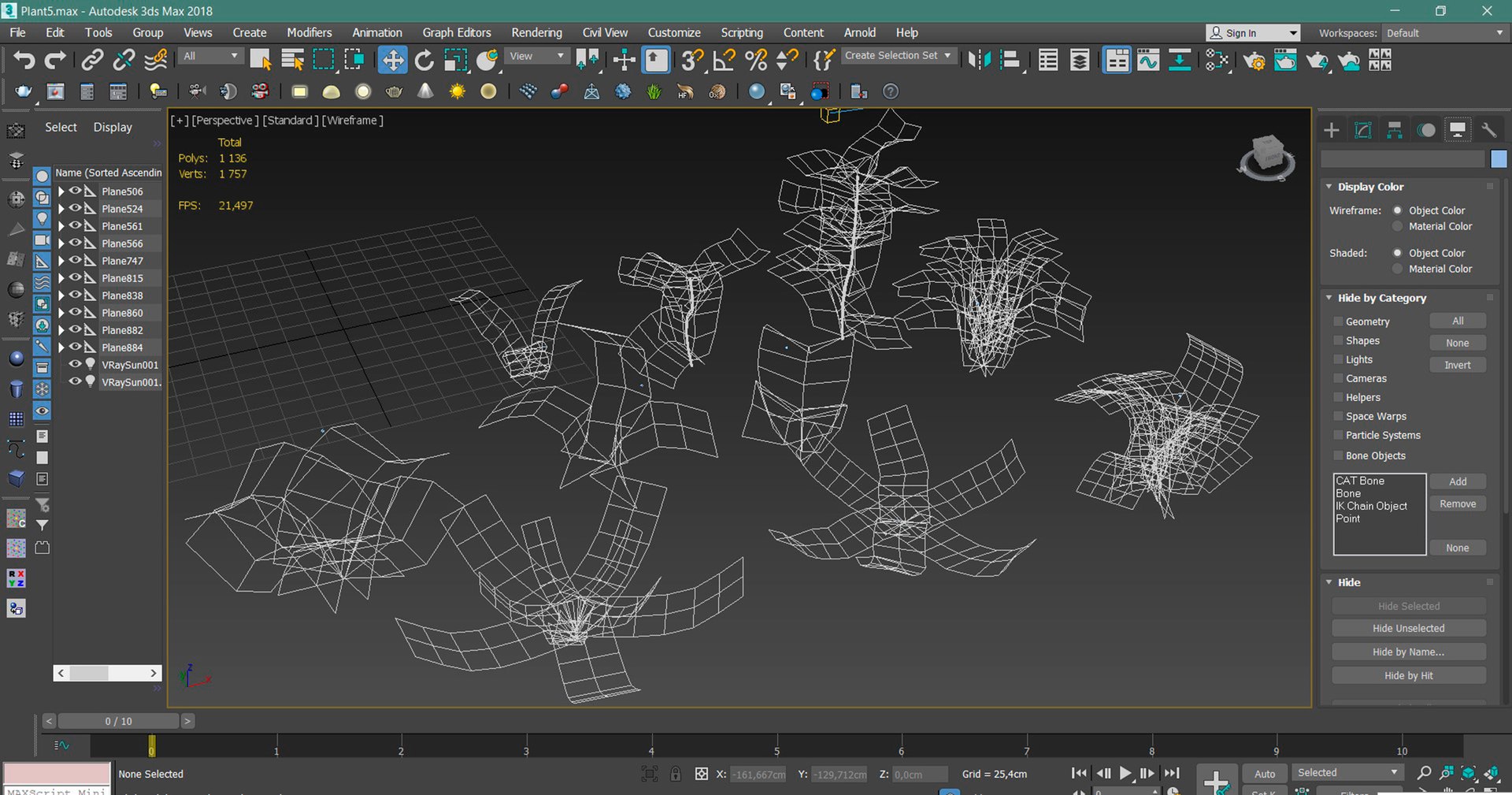This screenshot has width=1512, height=795.
Task: Hide Plane506 using its eye icon
Action: point(76,191)
